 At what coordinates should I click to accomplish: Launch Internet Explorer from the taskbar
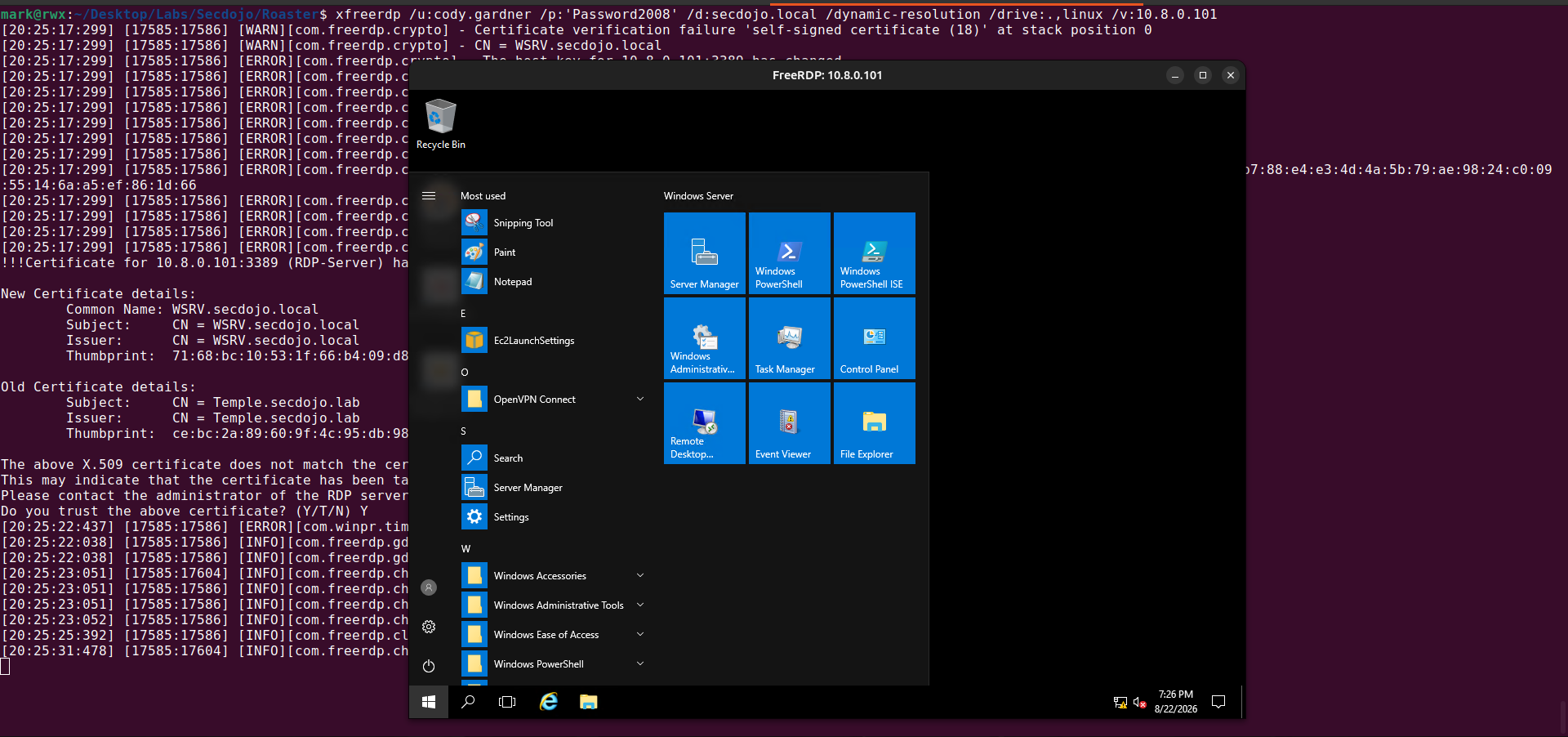point(549,702)
